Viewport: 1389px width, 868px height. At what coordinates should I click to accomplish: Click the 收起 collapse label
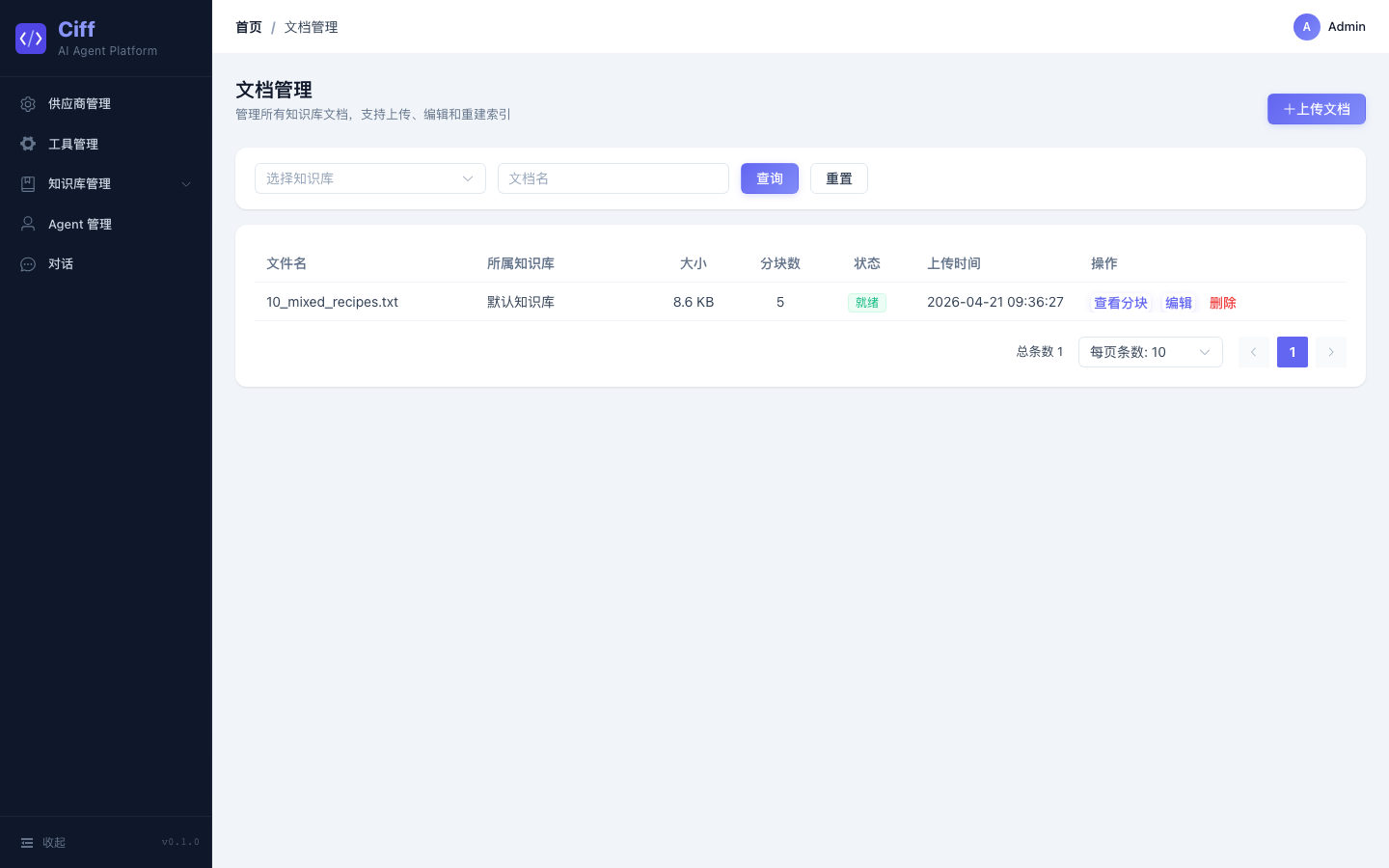pyautogui.click(x=54, y=843)
